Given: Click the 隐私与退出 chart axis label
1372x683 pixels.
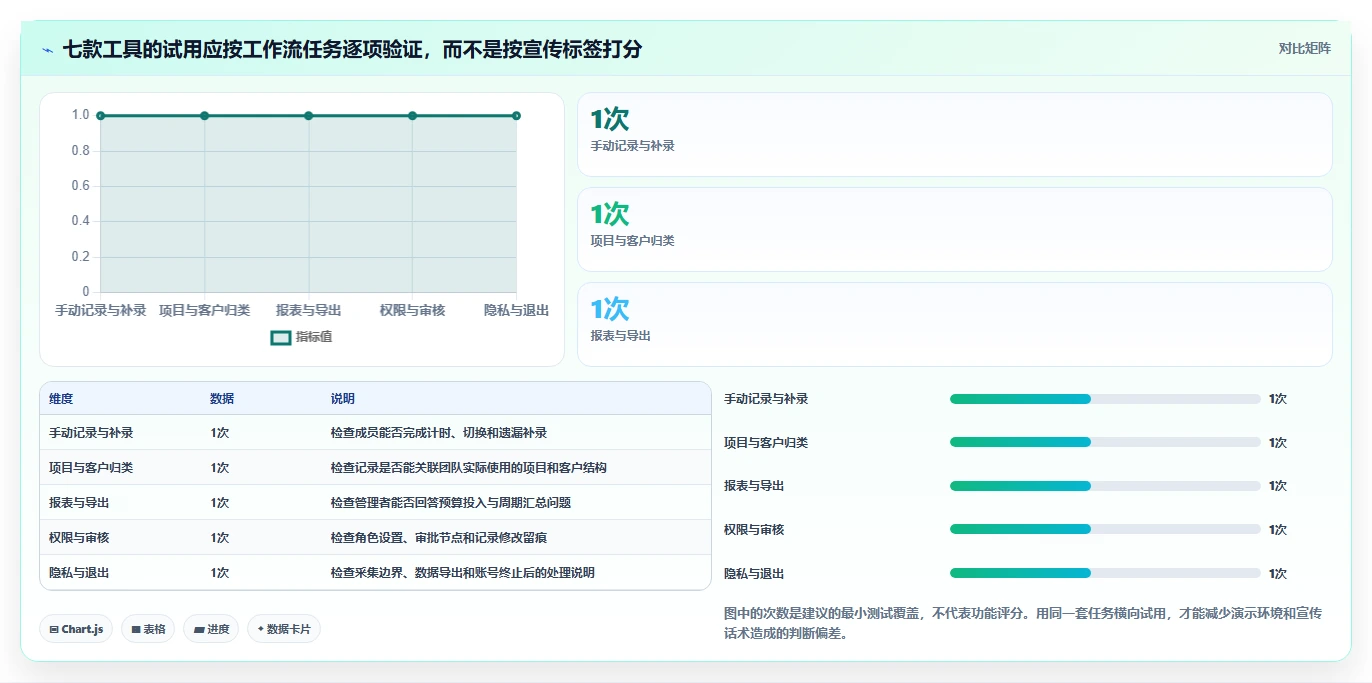Looking at the screenshot, I should (x=516, y=311).
